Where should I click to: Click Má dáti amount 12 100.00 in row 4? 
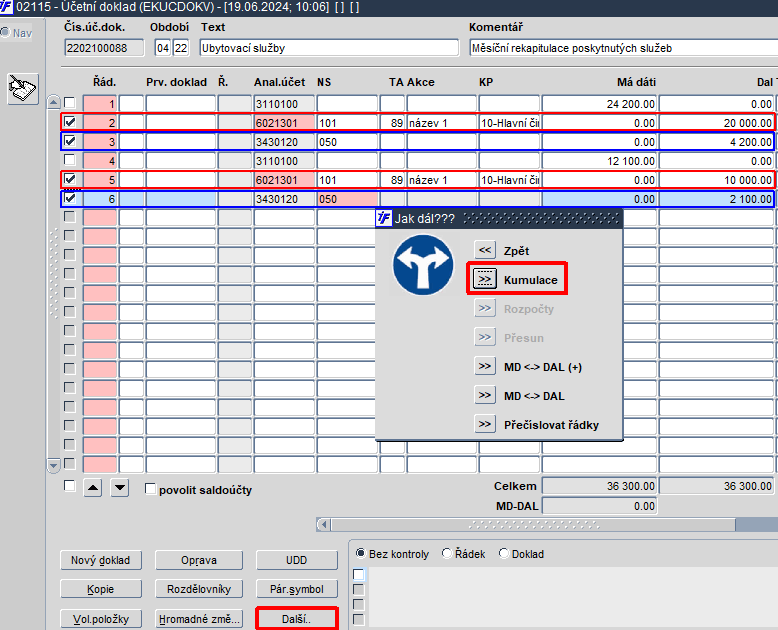[x=599, y=161]
